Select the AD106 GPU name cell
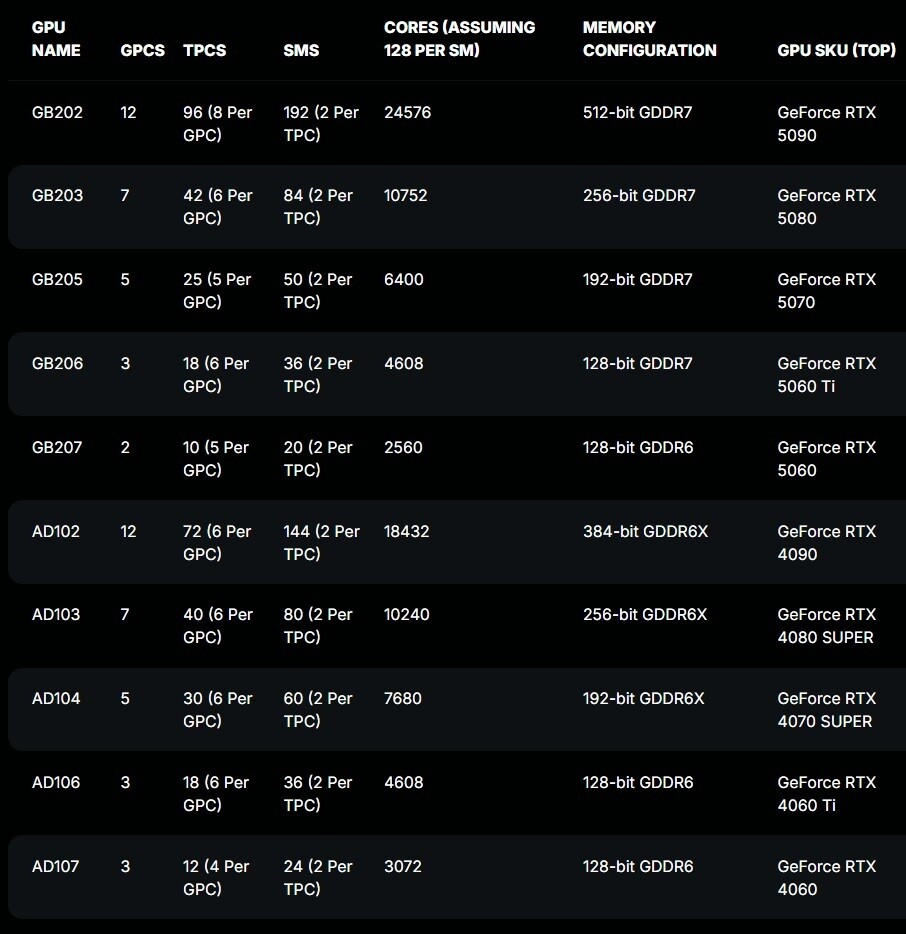 pos(55,782)
